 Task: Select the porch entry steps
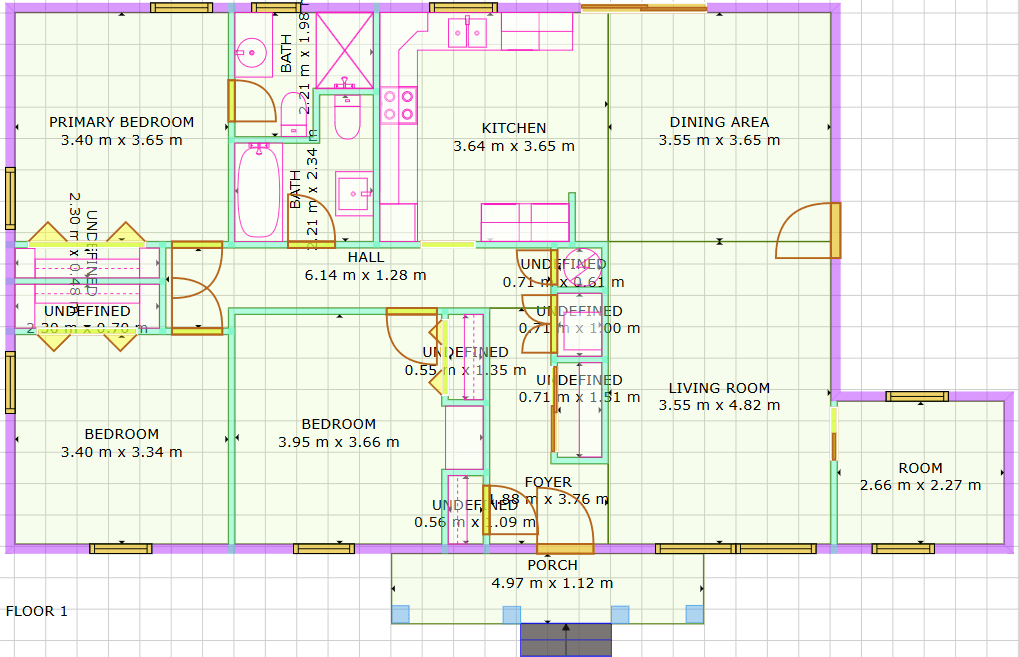pyautogui.click(x=566, y=639)
